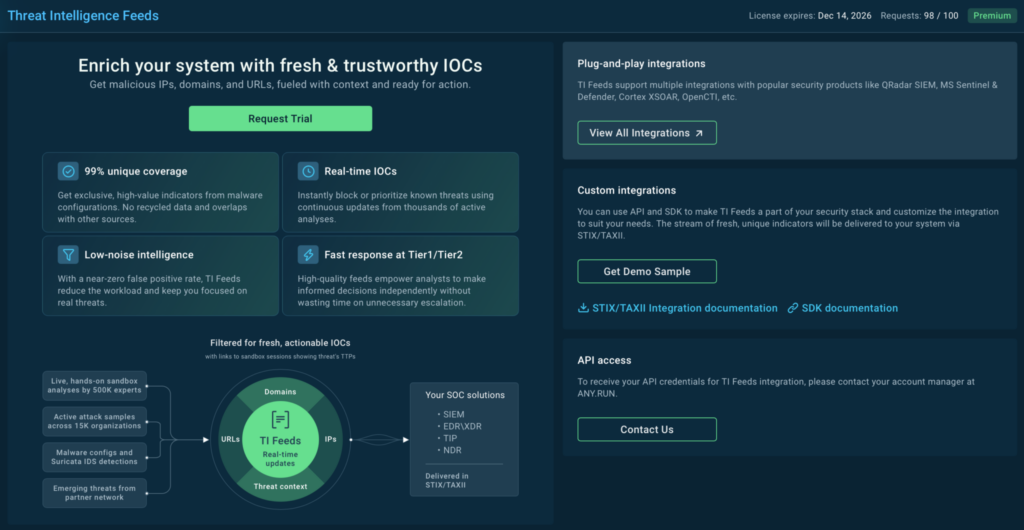Click the Your SOC solutions heading
Screen dimensions: 1024x530
coord(465,395)
